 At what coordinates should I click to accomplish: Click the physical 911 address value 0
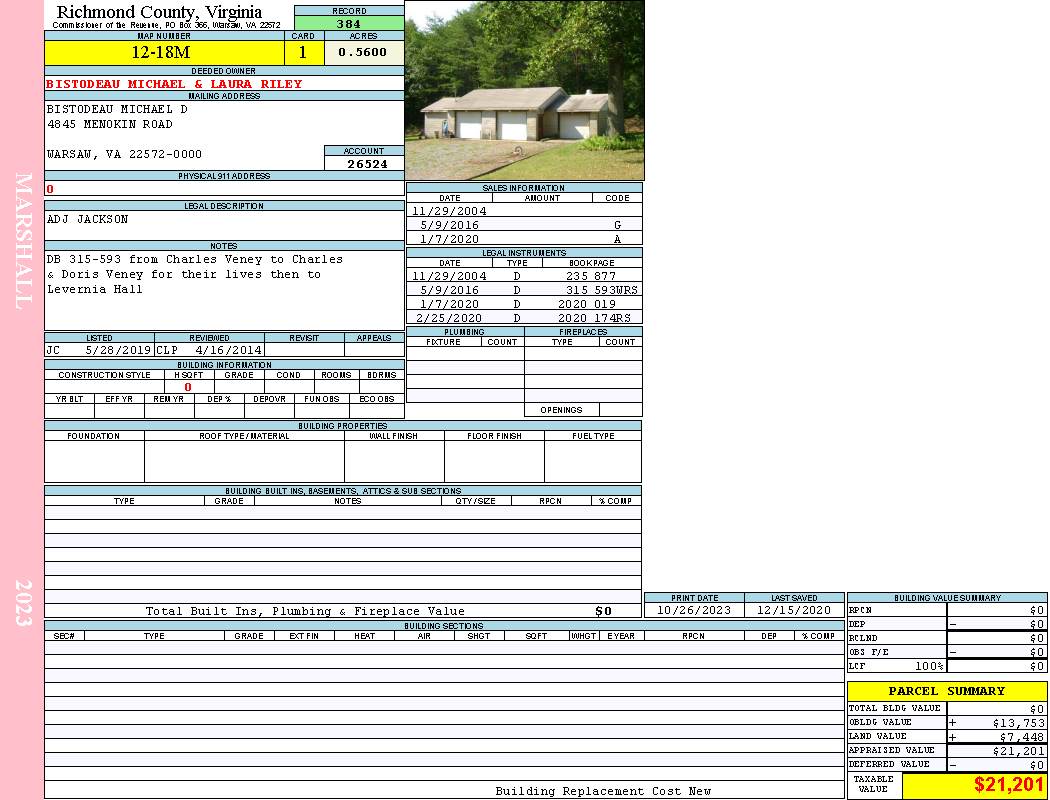point(50,189)
